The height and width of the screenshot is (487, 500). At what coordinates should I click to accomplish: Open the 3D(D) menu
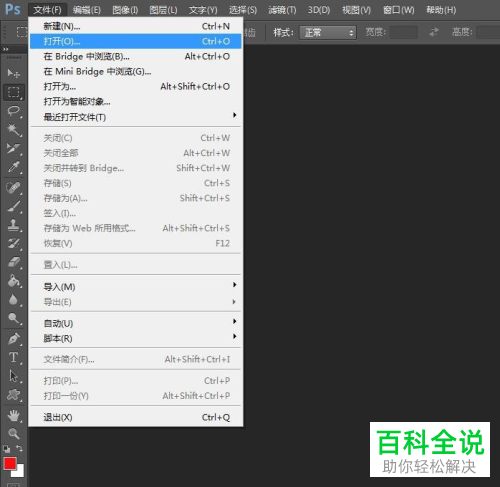tap(319, 10)
